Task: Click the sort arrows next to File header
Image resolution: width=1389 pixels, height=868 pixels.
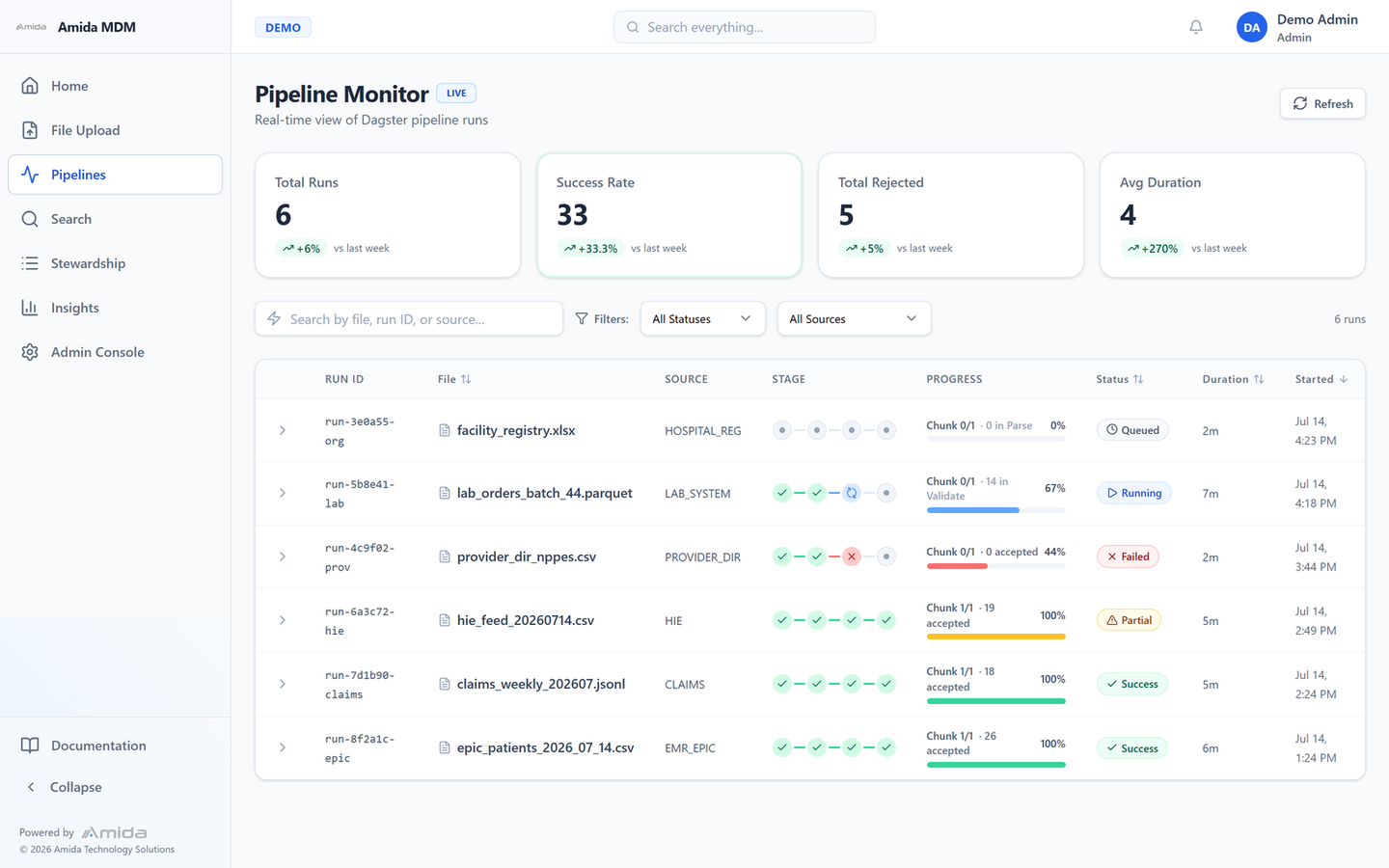Action: click(466, 379)
